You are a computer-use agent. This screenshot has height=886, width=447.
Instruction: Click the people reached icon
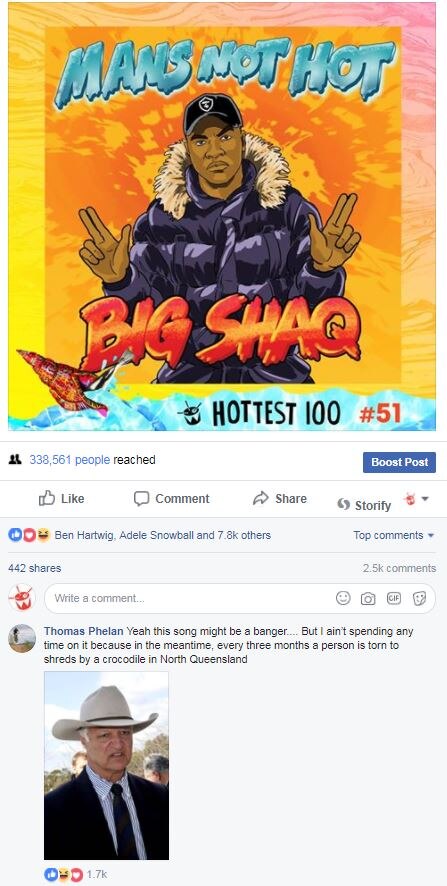(15, 460)
